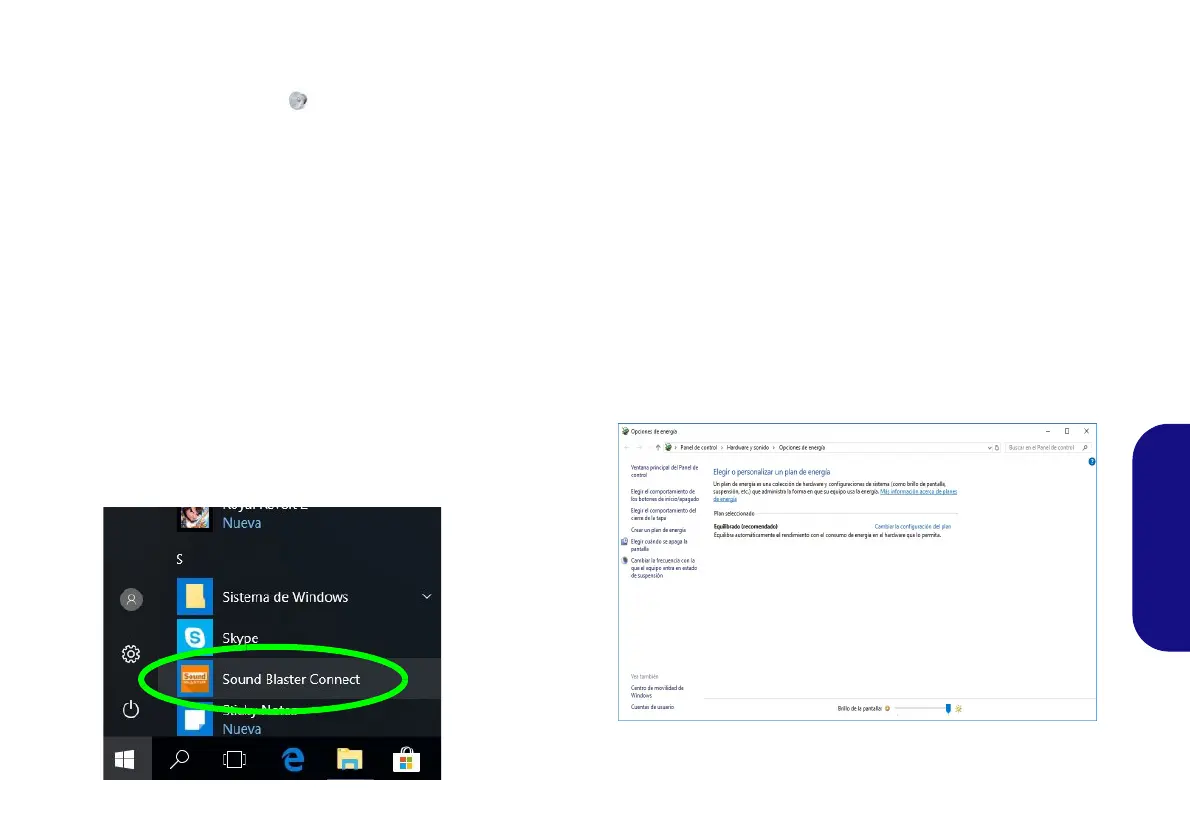Open Skype from the Start menu list
This screenshot has width=1190, height=838.
pyautogui.click(x=240, y=638)
